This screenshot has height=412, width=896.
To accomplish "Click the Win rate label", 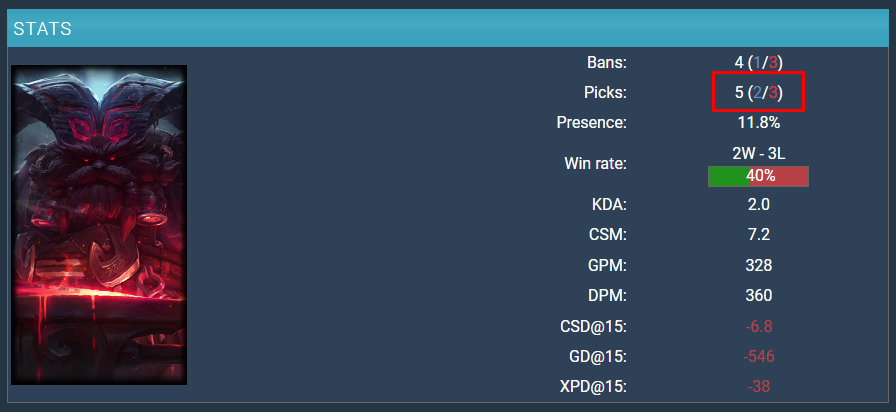I will point(595,163).
